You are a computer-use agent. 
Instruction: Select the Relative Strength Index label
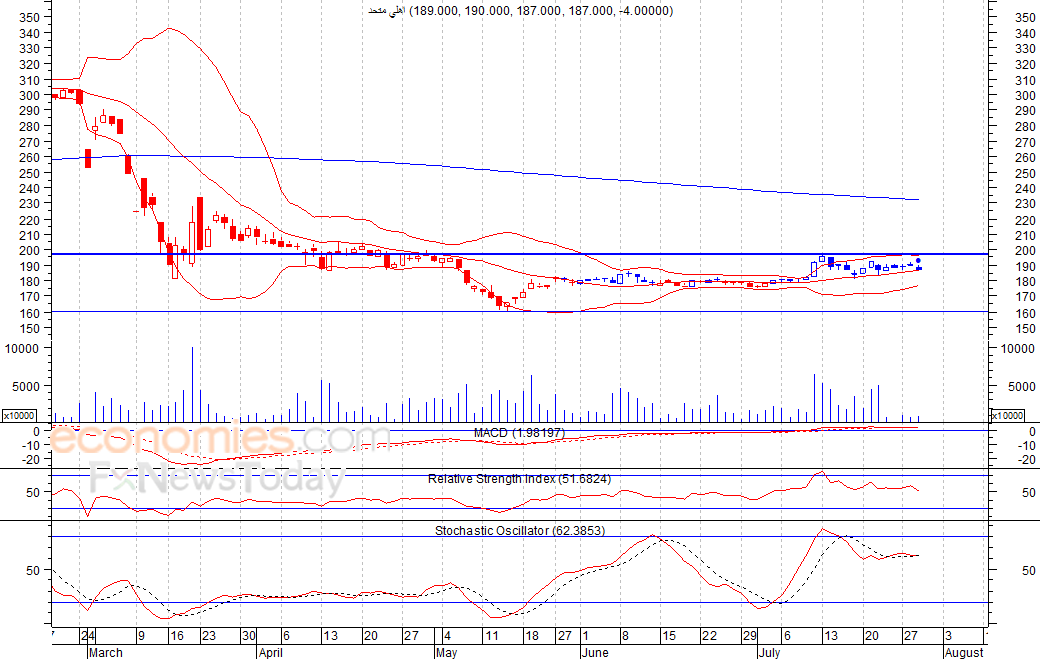pyautogui.click(x=519, y=479)
